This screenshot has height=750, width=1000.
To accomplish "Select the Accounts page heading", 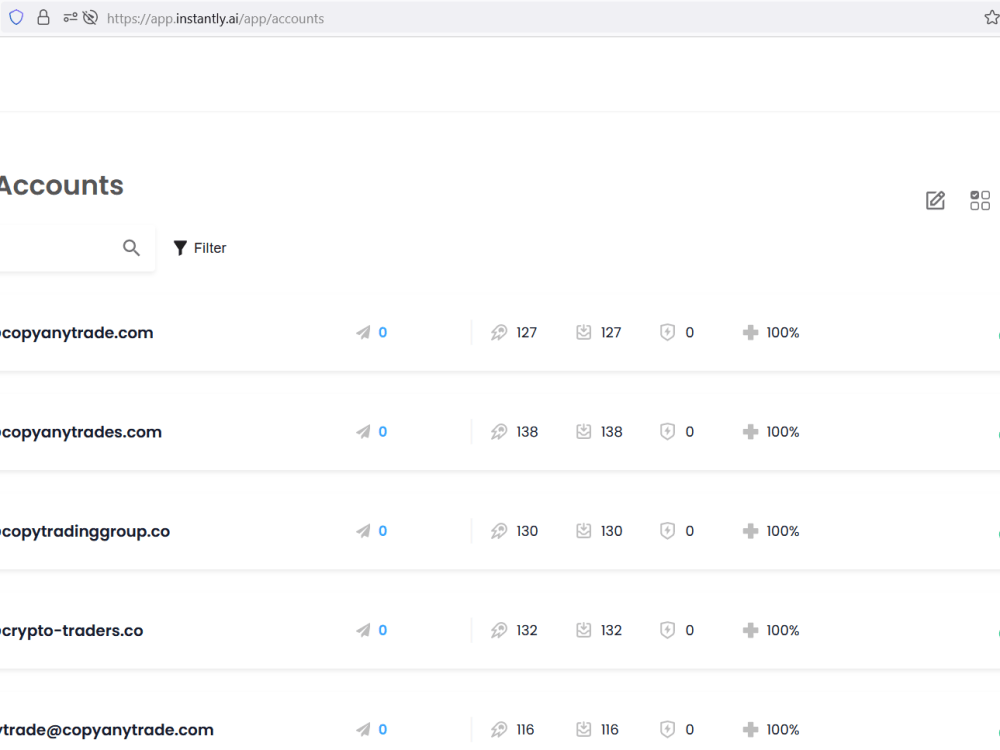I will click(x=61, y=185).
